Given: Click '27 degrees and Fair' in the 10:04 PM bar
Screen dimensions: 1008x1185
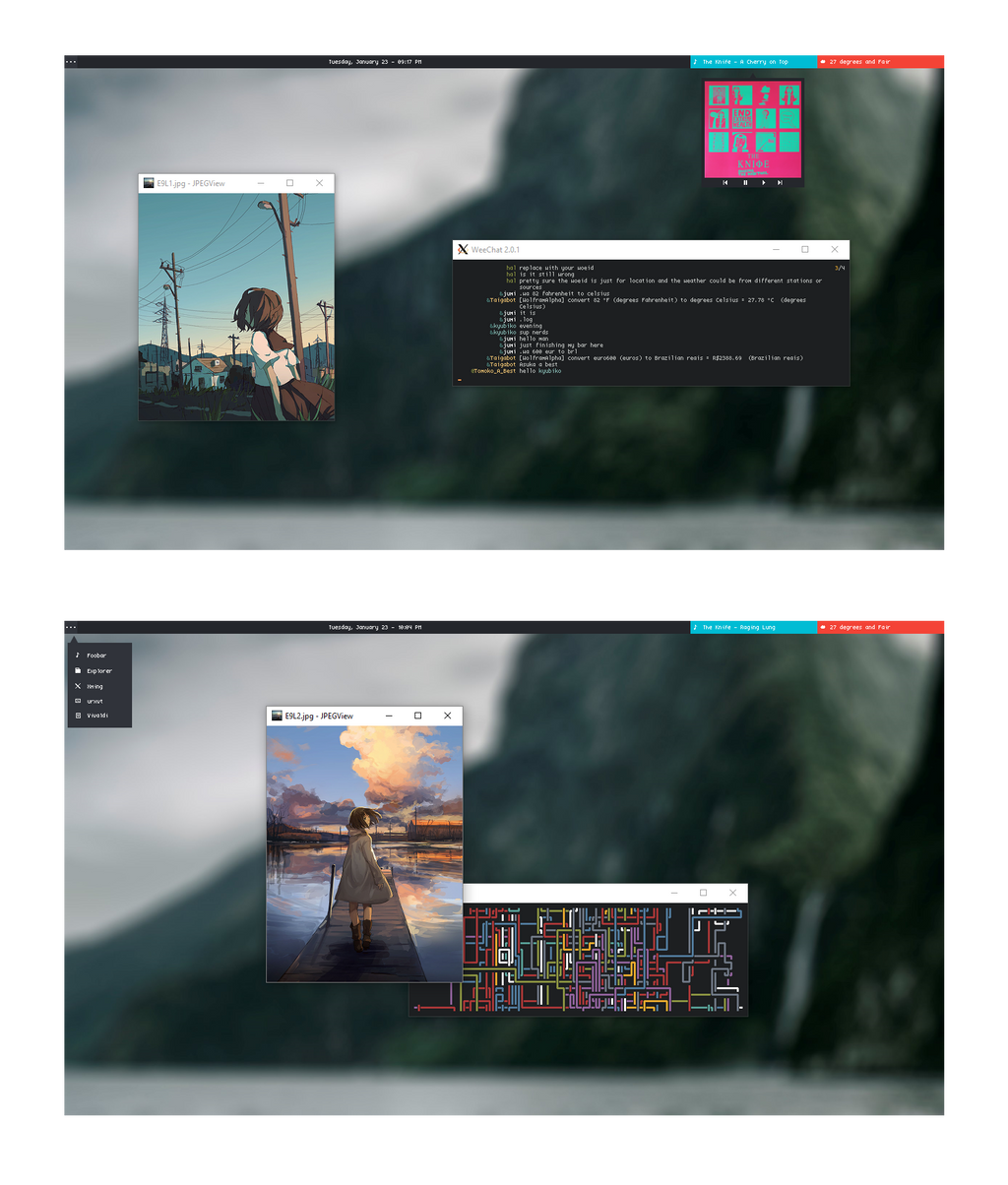Looking at the screenshot, I should (859, 627).
